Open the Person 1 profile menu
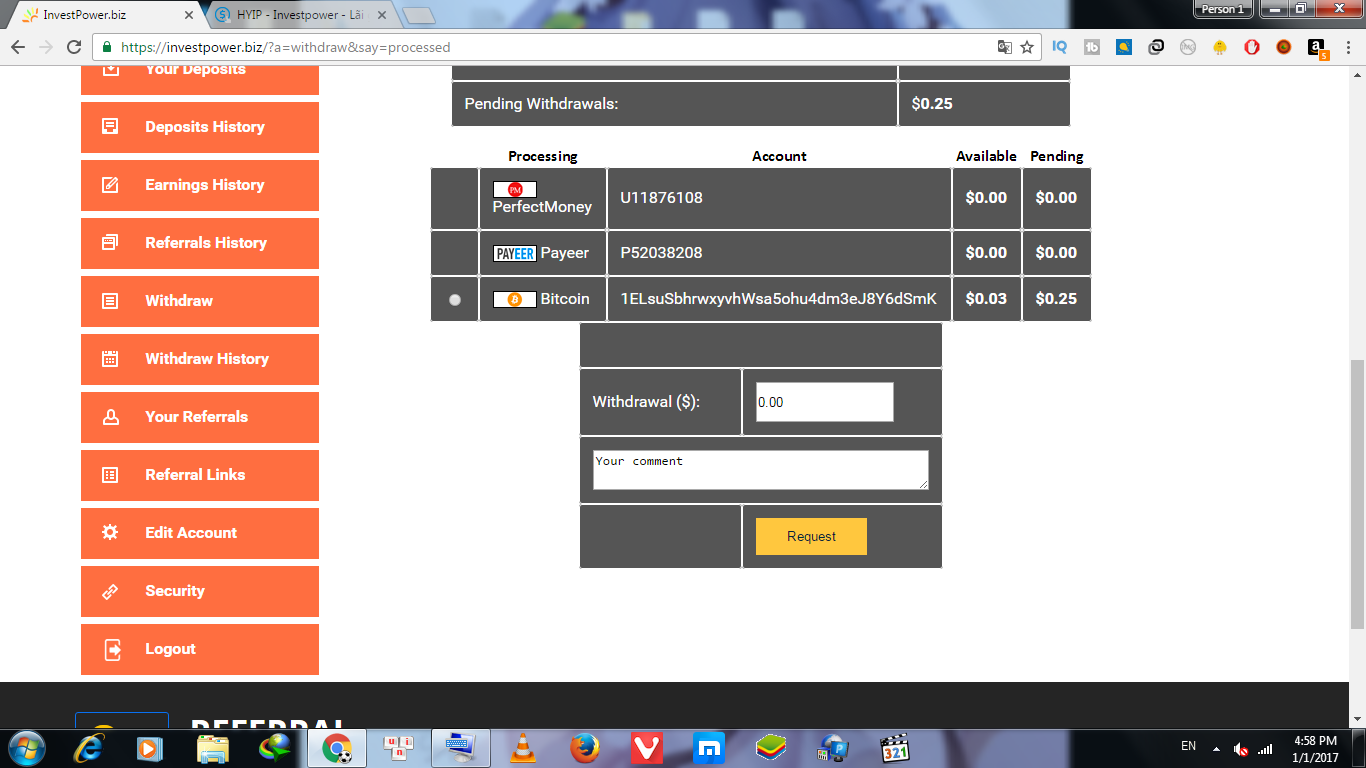 1223,9
